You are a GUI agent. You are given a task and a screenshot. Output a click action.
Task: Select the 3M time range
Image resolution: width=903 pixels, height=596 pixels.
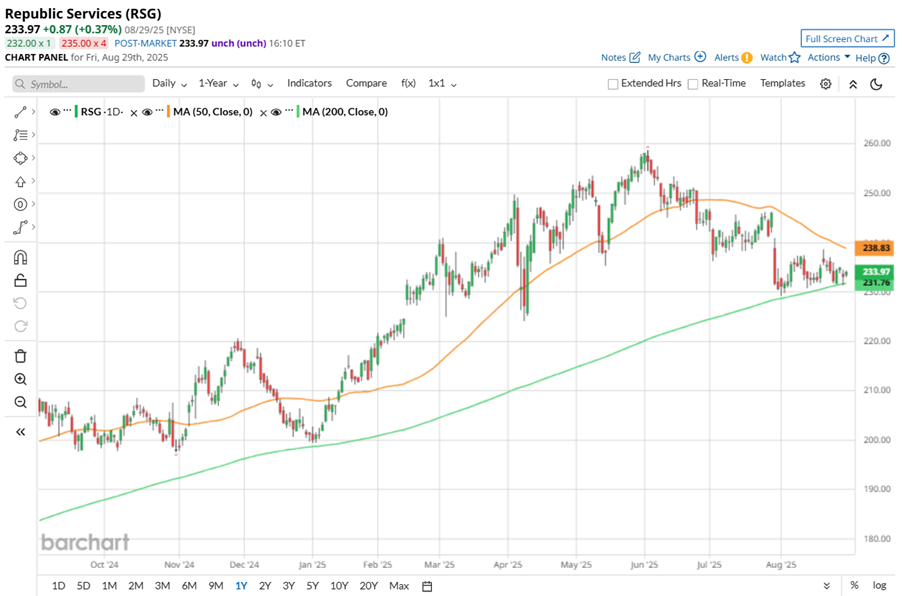(x=162, y=586)
